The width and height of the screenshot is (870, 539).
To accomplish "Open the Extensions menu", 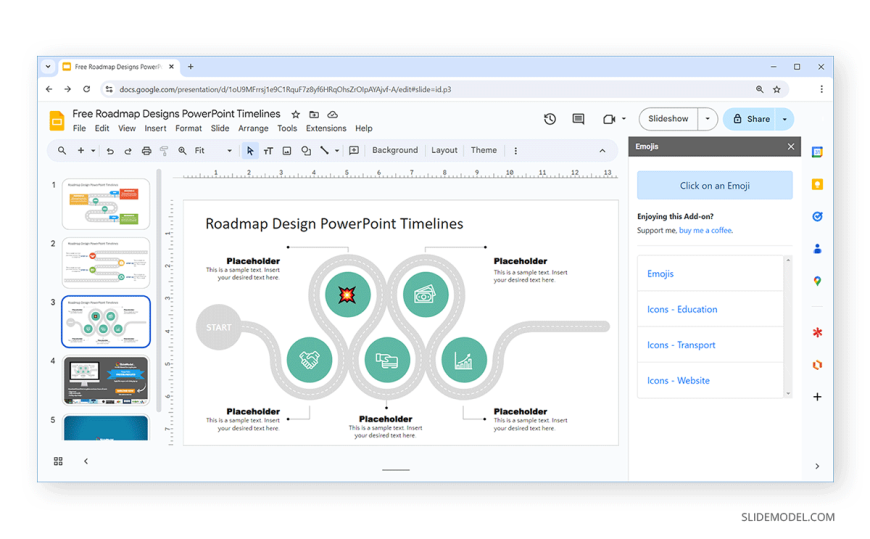I will pyautogui.click(x=326, y=128).
